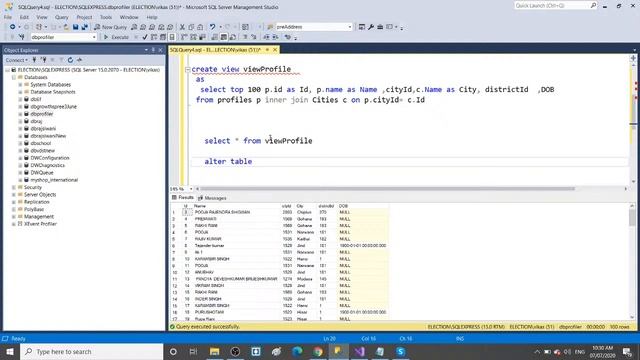Screen dimensions: 640x360
Task: Click the Comment out selected lines icon
Action: (x=245, y=37)
